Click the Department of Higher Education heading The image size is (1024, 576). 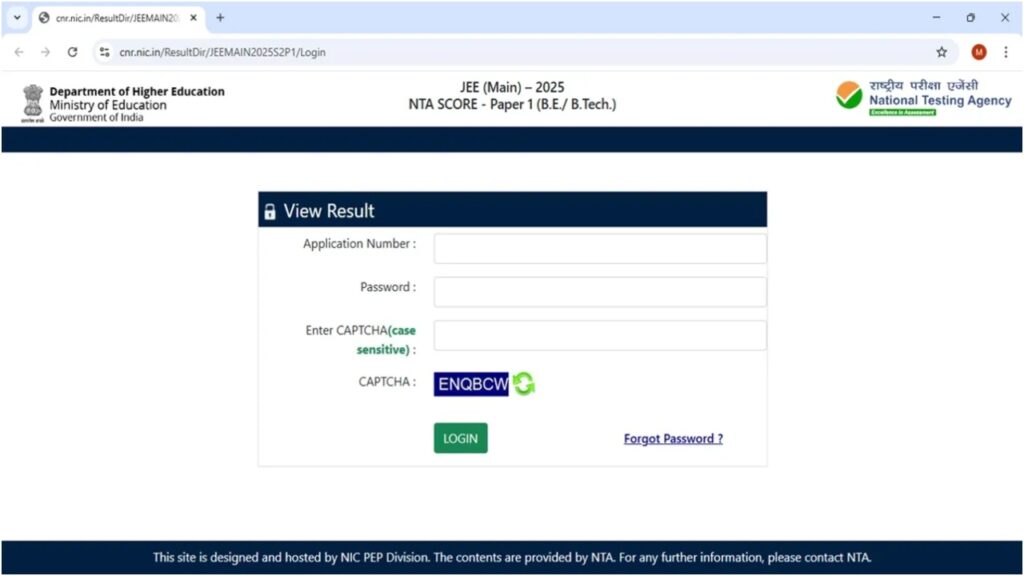137,91
